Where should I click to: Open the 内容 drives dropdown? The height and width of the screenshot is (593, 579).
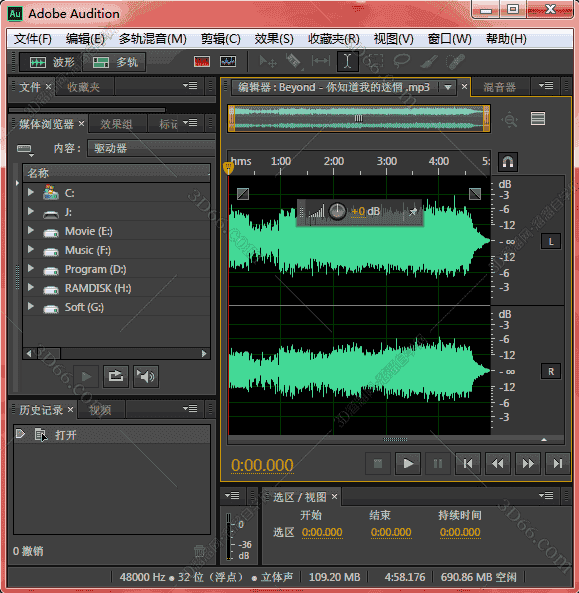[151, 148]
